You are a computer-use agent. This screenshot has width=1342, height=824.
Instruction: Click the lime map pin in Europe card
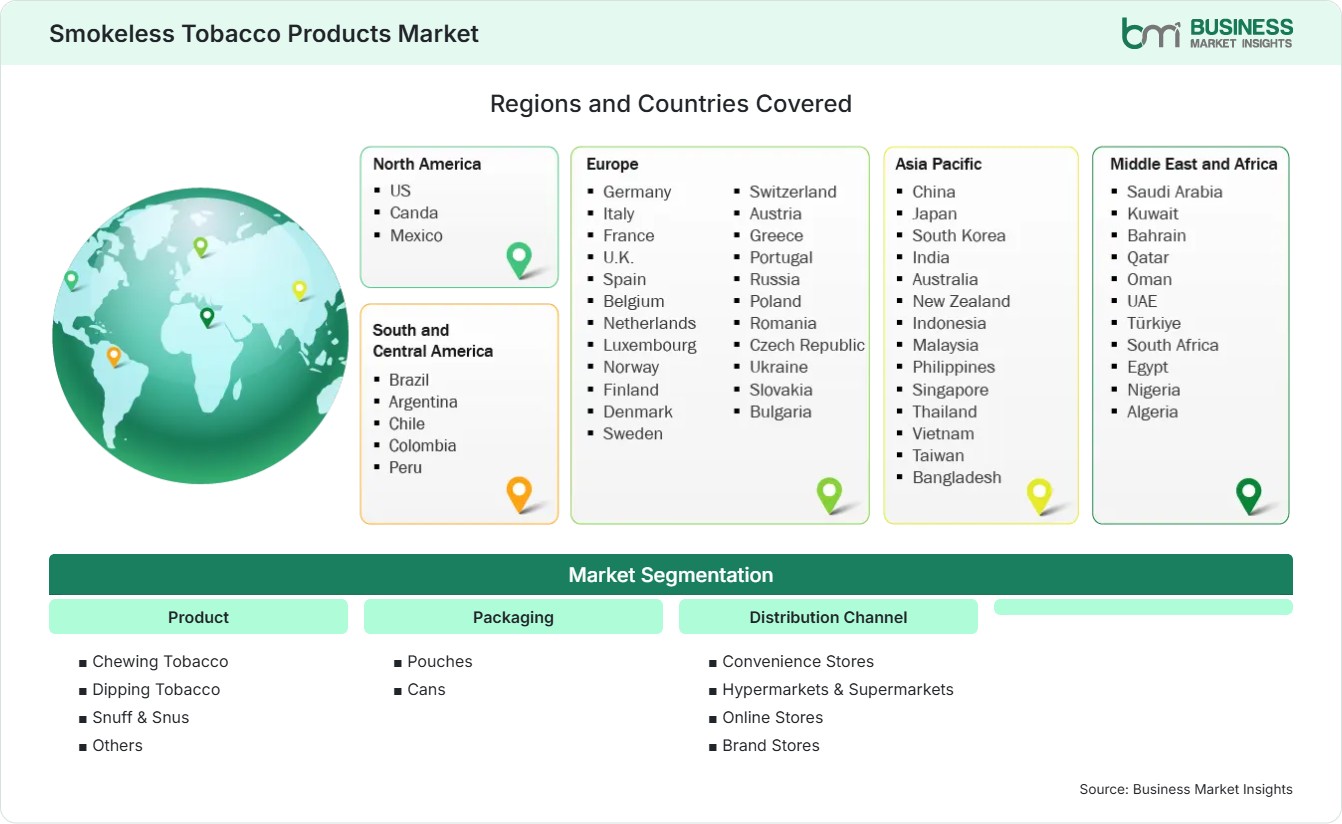829,494
